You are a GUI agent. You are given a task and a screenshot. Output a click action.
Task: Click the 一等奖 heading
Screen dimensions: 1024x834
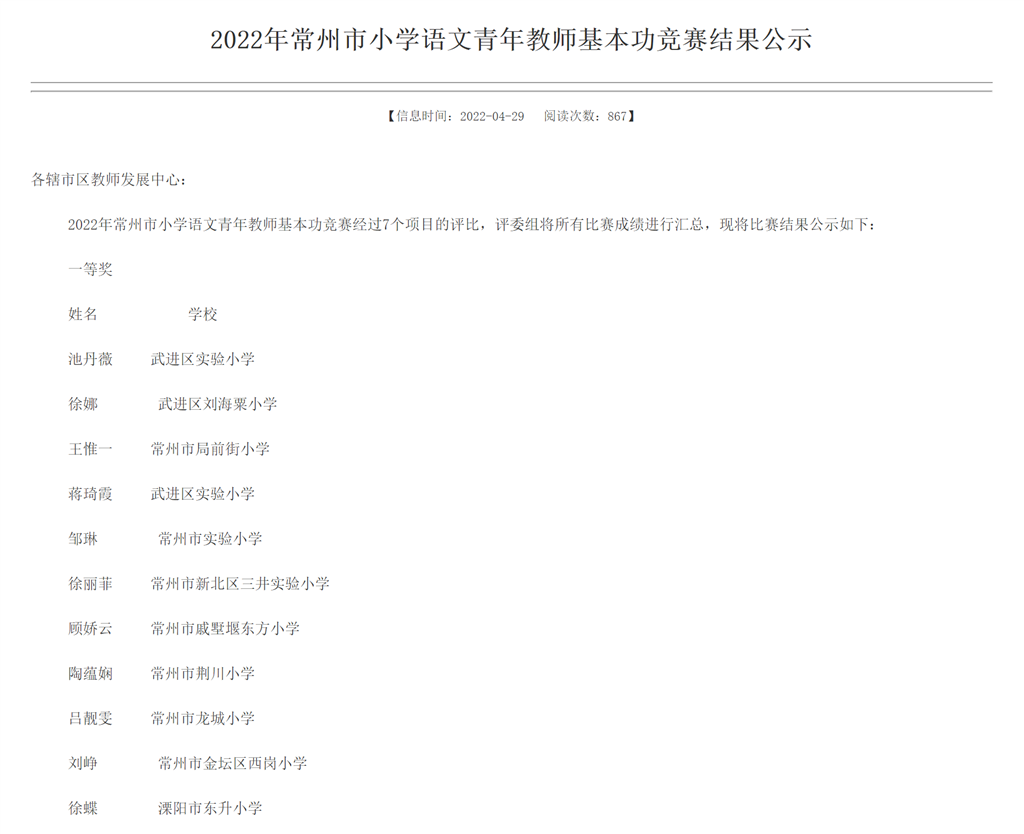[x=90, y=270]
